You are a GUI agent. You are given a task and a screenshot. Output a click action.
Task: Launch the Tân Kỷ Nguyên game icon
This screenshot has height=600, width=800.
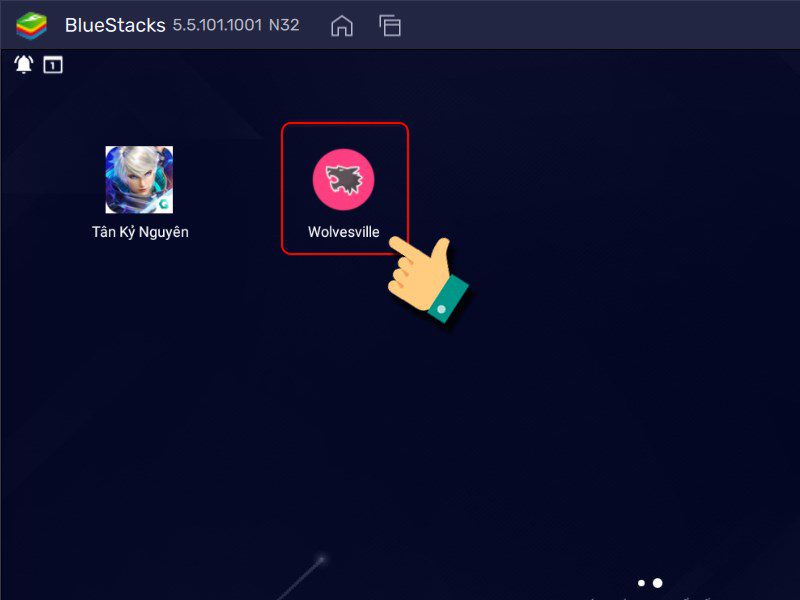139,180
